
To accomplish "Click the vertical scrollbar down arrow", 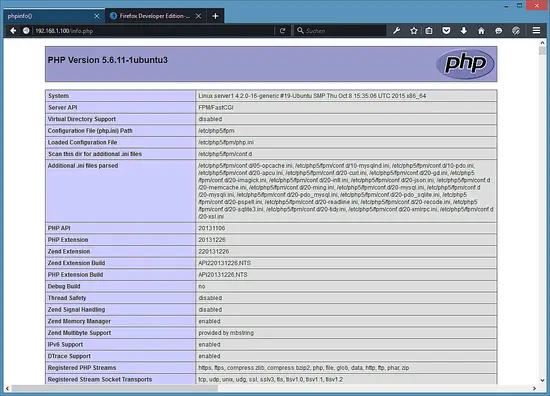I will tap(542, 380).
